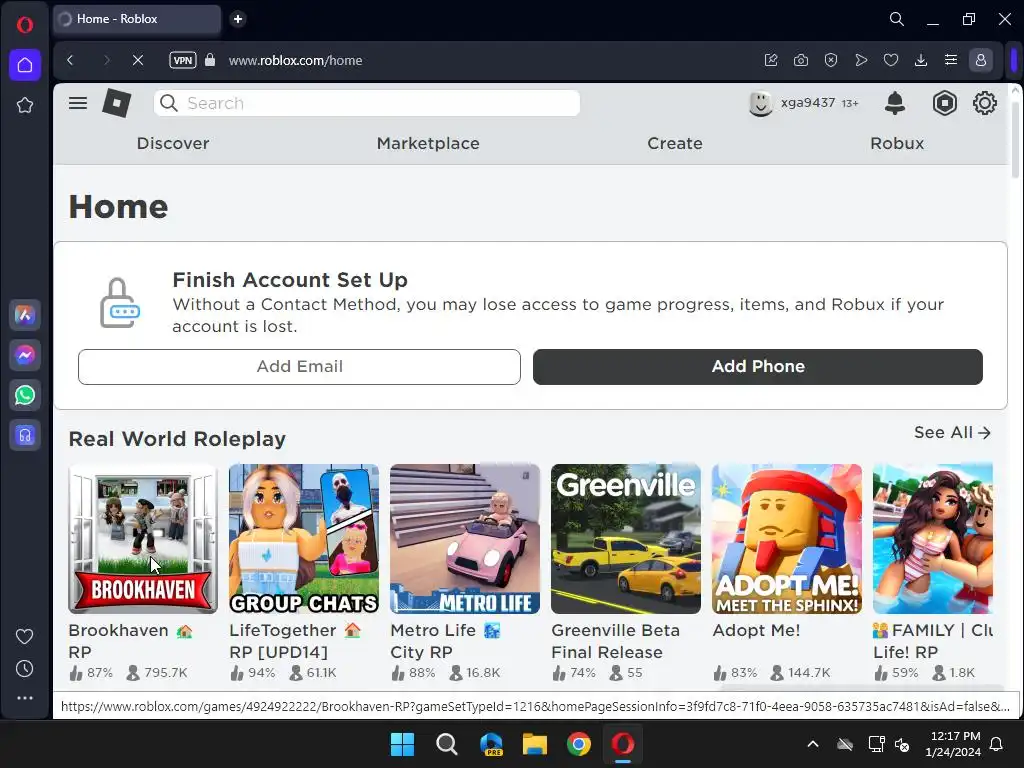Click the www.roblox.com/home address bar

(x=295, y=60)
